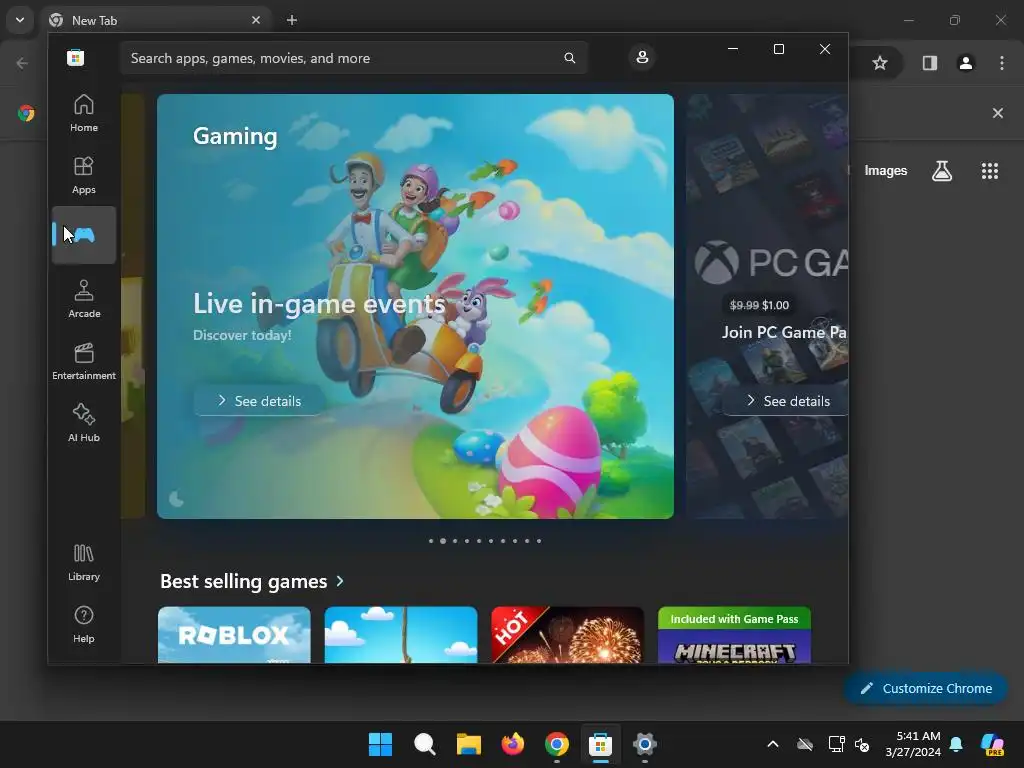Open the Entertainment section in sidebar
The width and height of the screenshot is (1024, 768).
coord(84,361)
